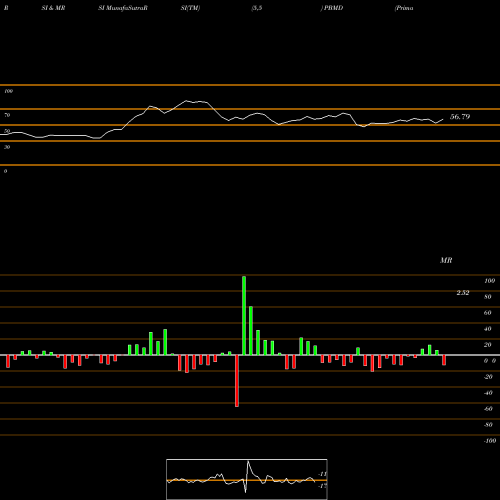Click the 'MR' panel title

click(446, 260)
